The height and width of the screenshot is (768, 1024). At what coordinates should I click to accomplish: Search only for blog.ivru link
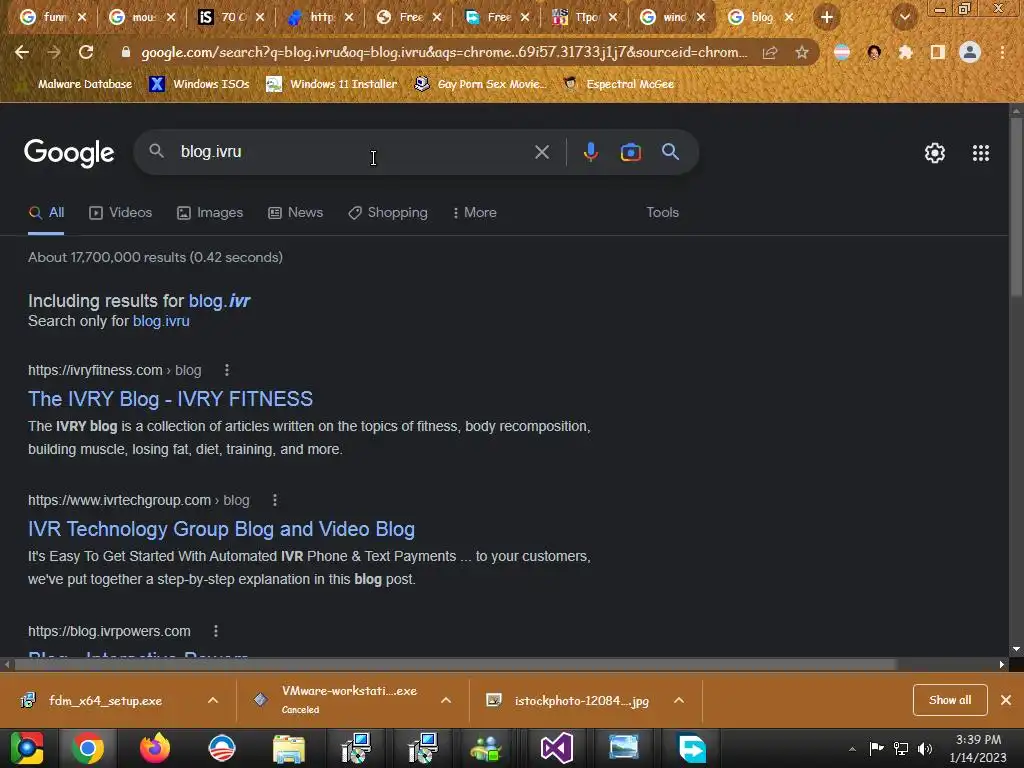coord(161,321)
